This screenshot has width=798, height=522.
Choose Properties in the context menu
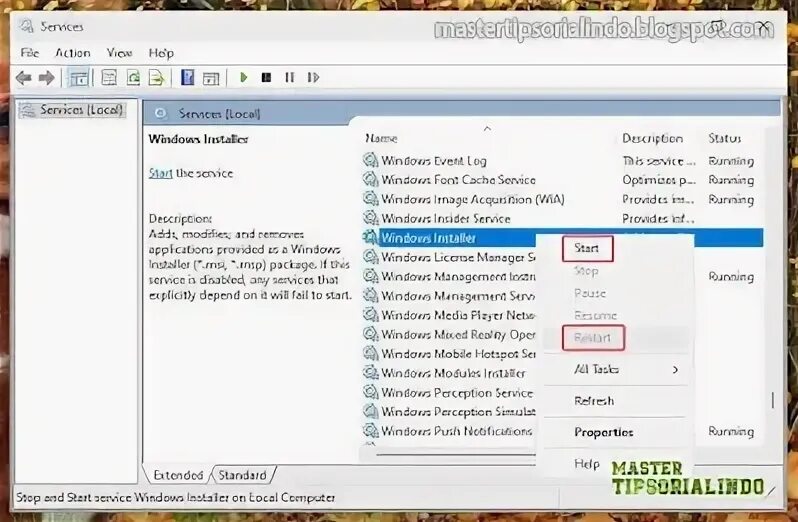coord(604,432)
